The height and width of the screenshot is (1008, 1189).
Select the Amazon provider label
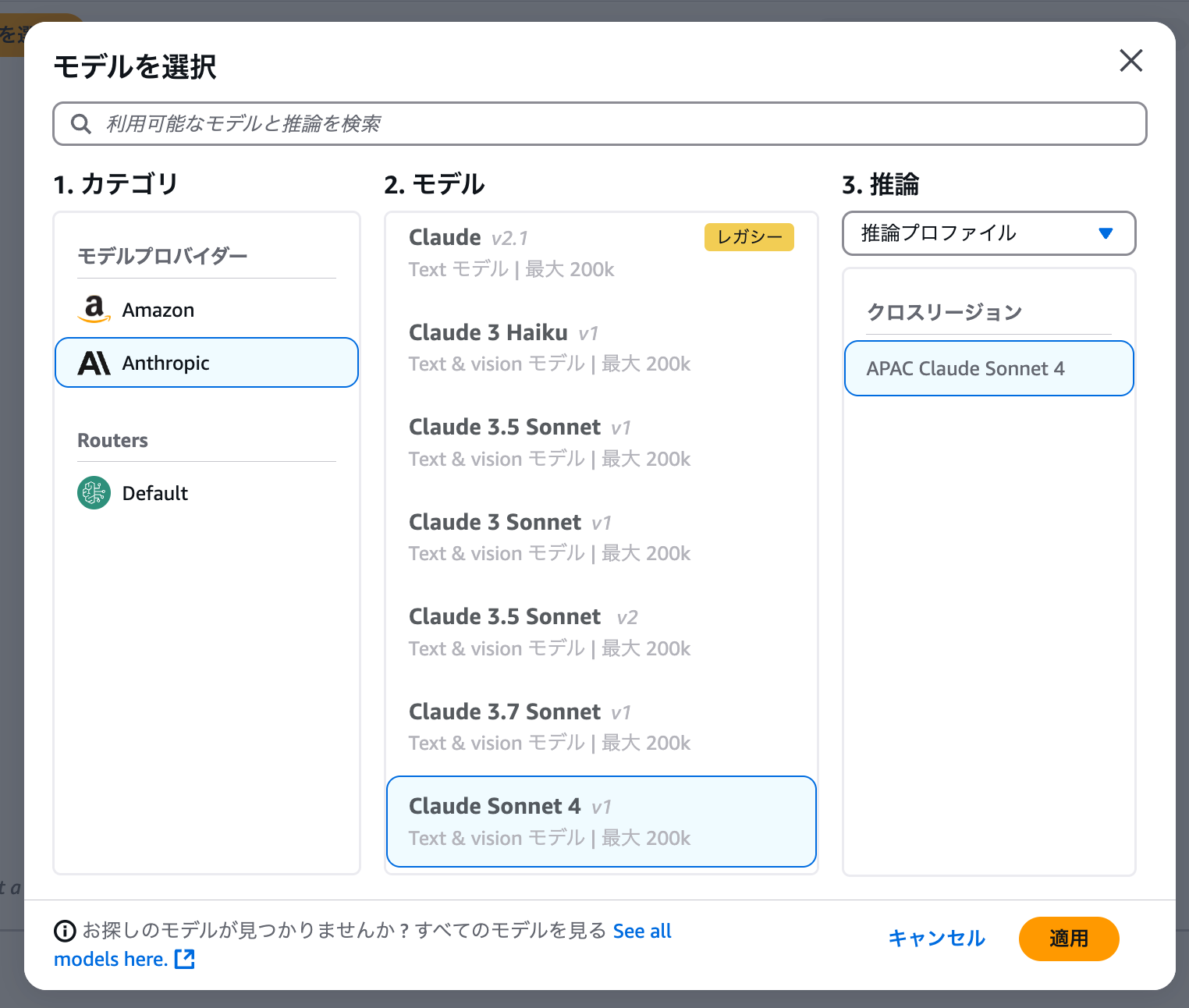click(158, 310)
